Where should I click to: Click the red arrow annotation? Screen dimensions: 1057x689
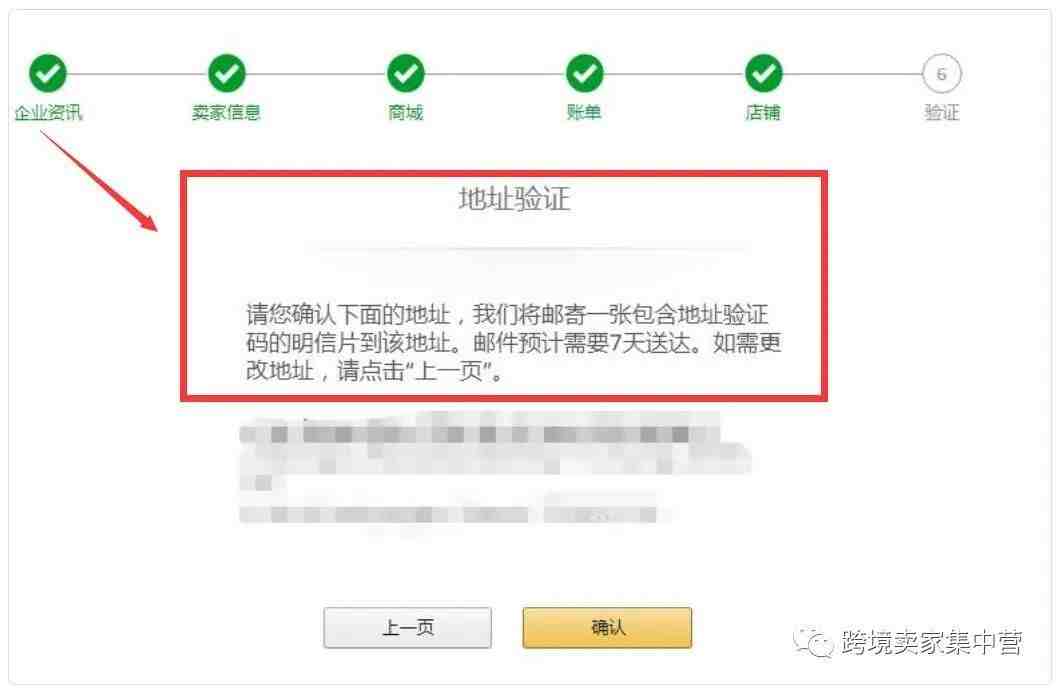[98, 181]
